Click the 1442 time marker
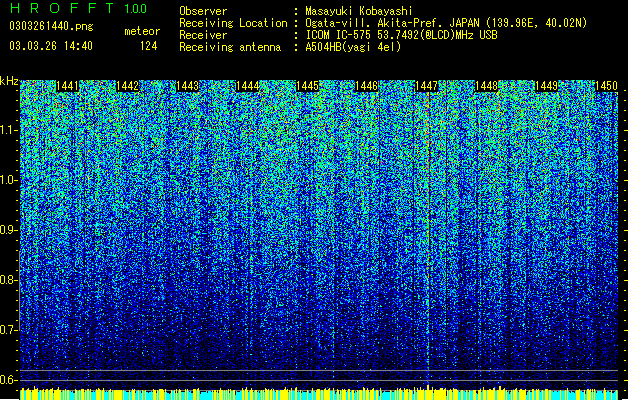The image size is (629, 400). tap(127, 86)
